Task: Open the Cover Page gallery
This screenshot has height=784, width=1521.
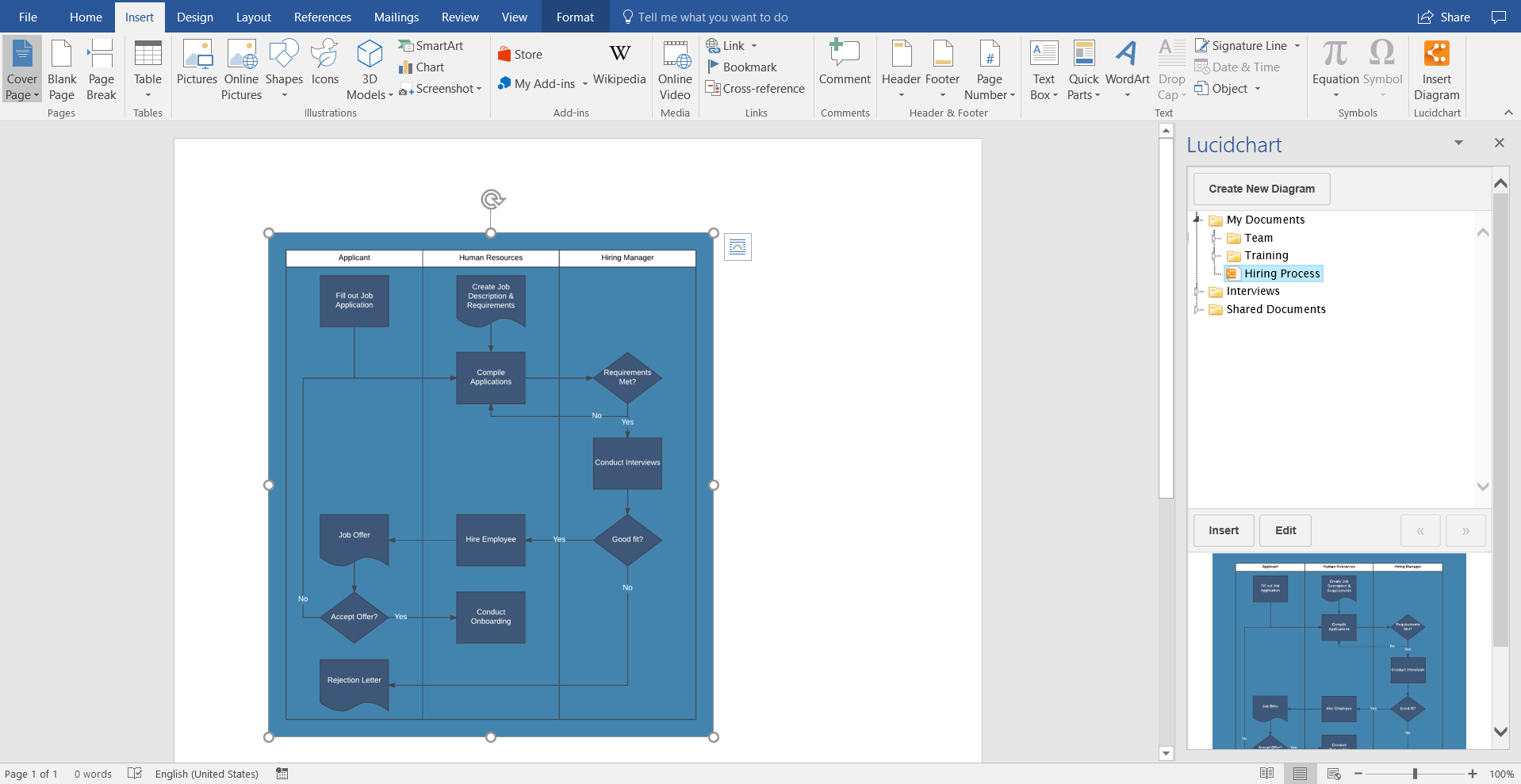Action: (x=22, y=70)
